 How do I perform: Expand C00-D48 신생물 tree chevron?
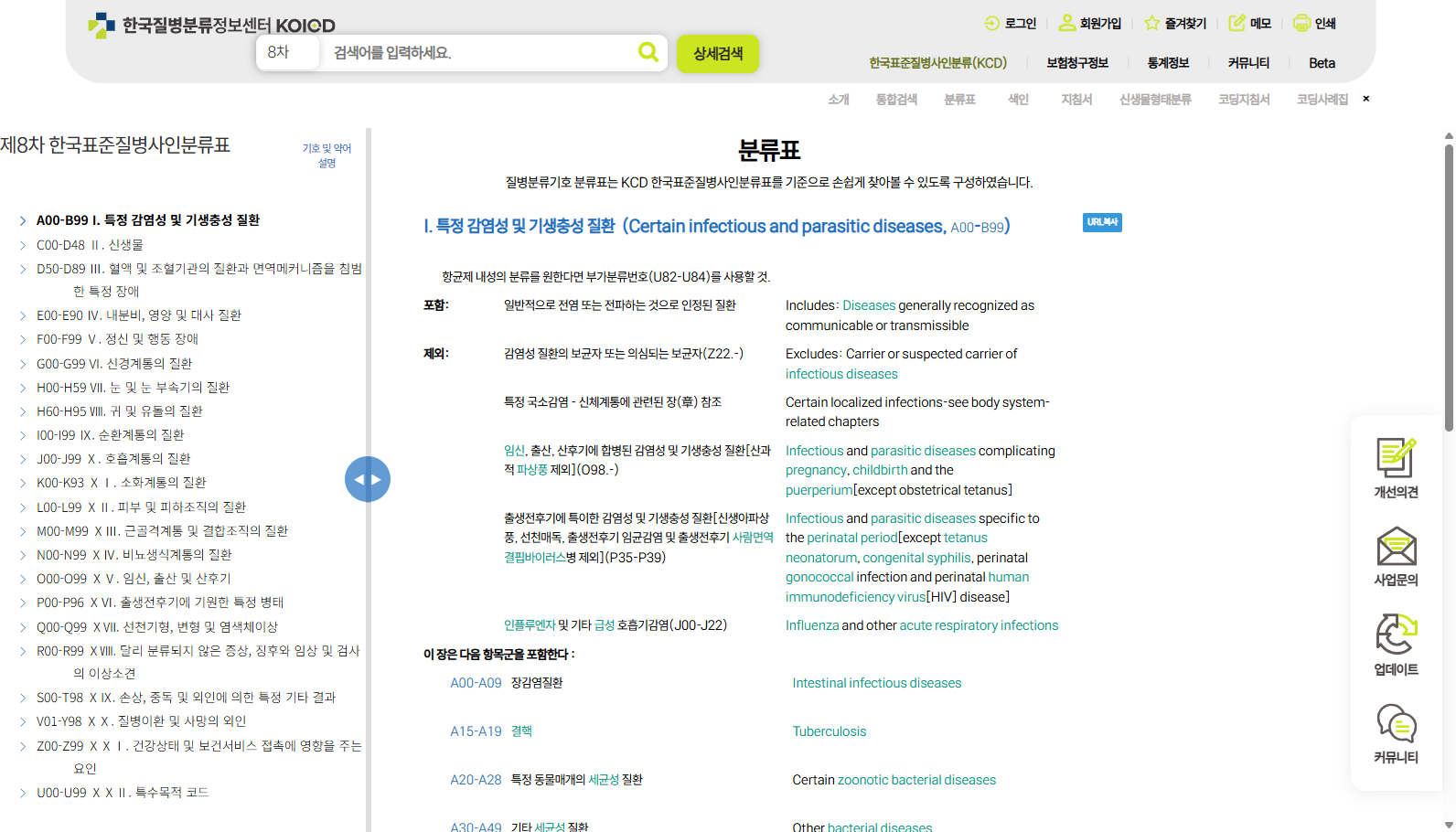click(x=23, y=245)
